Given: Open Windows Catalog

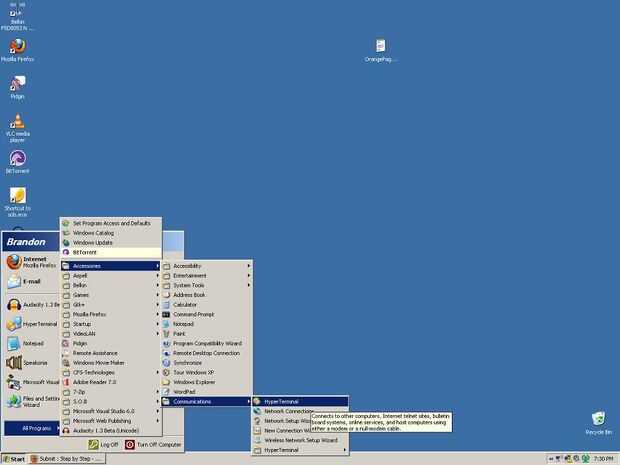Looking at the screenshot, I should 111,233.
